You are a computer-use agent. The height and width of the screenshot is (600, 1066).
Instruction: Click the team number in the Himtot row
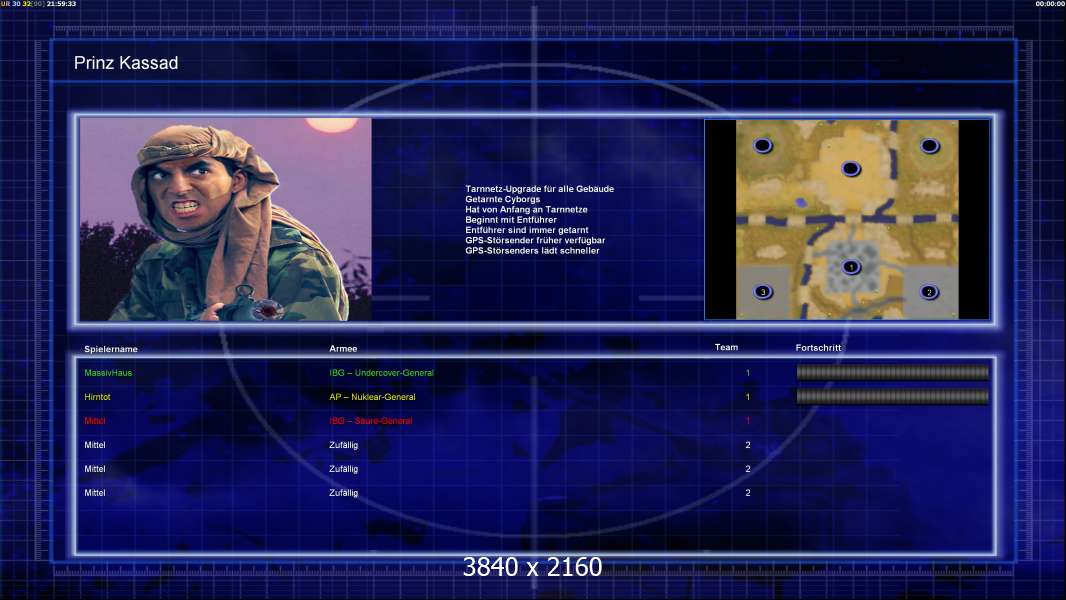pyautogui.click(x=748, y=397)
